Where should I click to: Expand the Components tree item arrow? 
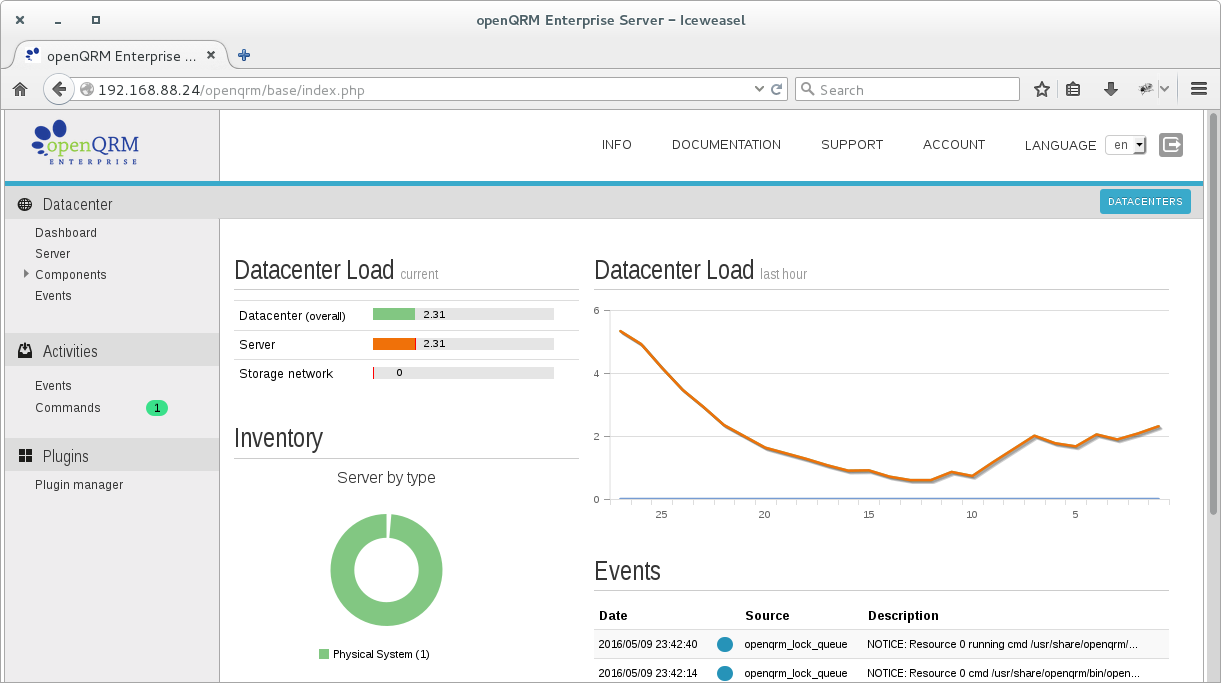[26, 274]
